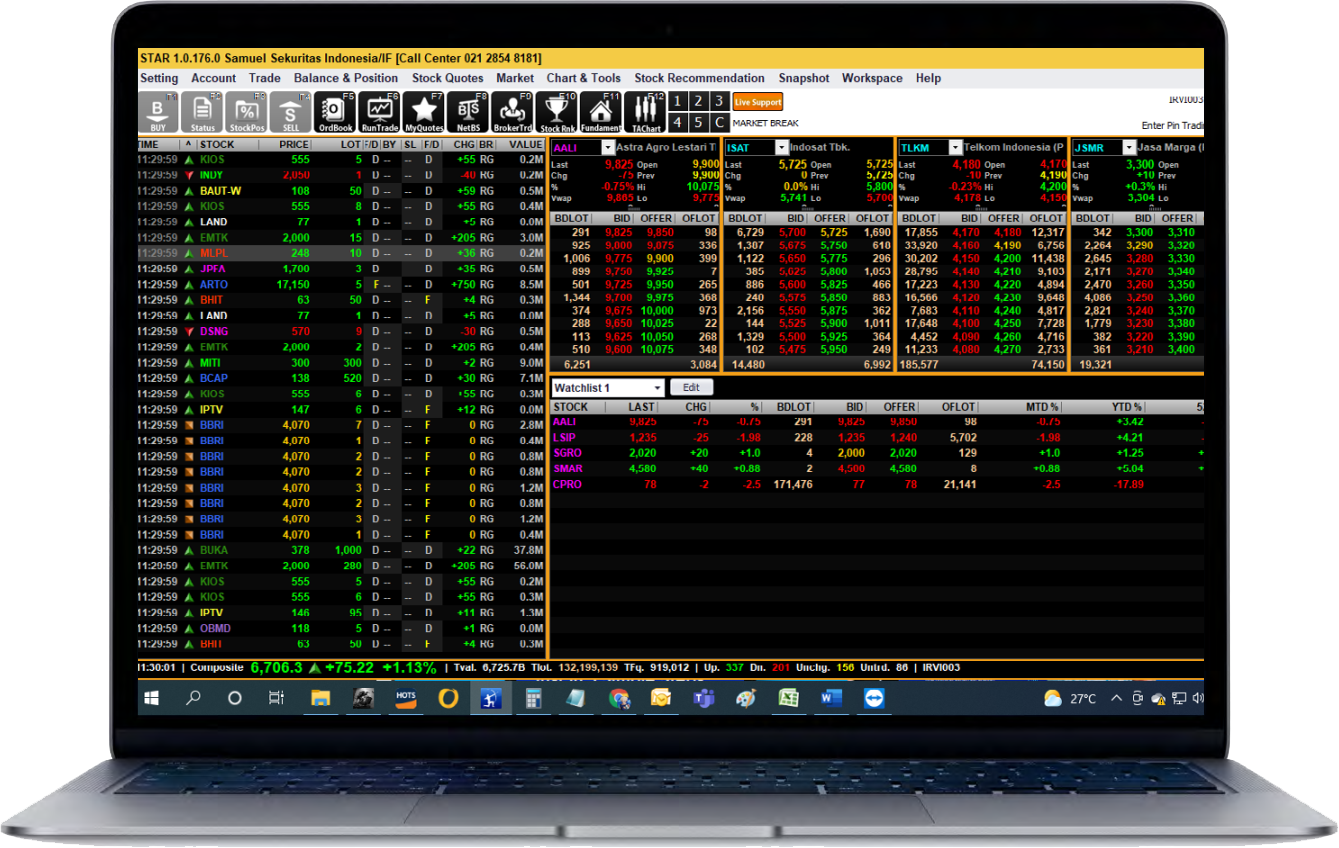1339x848 pixels.
Task: Click the Watchlist Edit button
Action: [691, 387]
